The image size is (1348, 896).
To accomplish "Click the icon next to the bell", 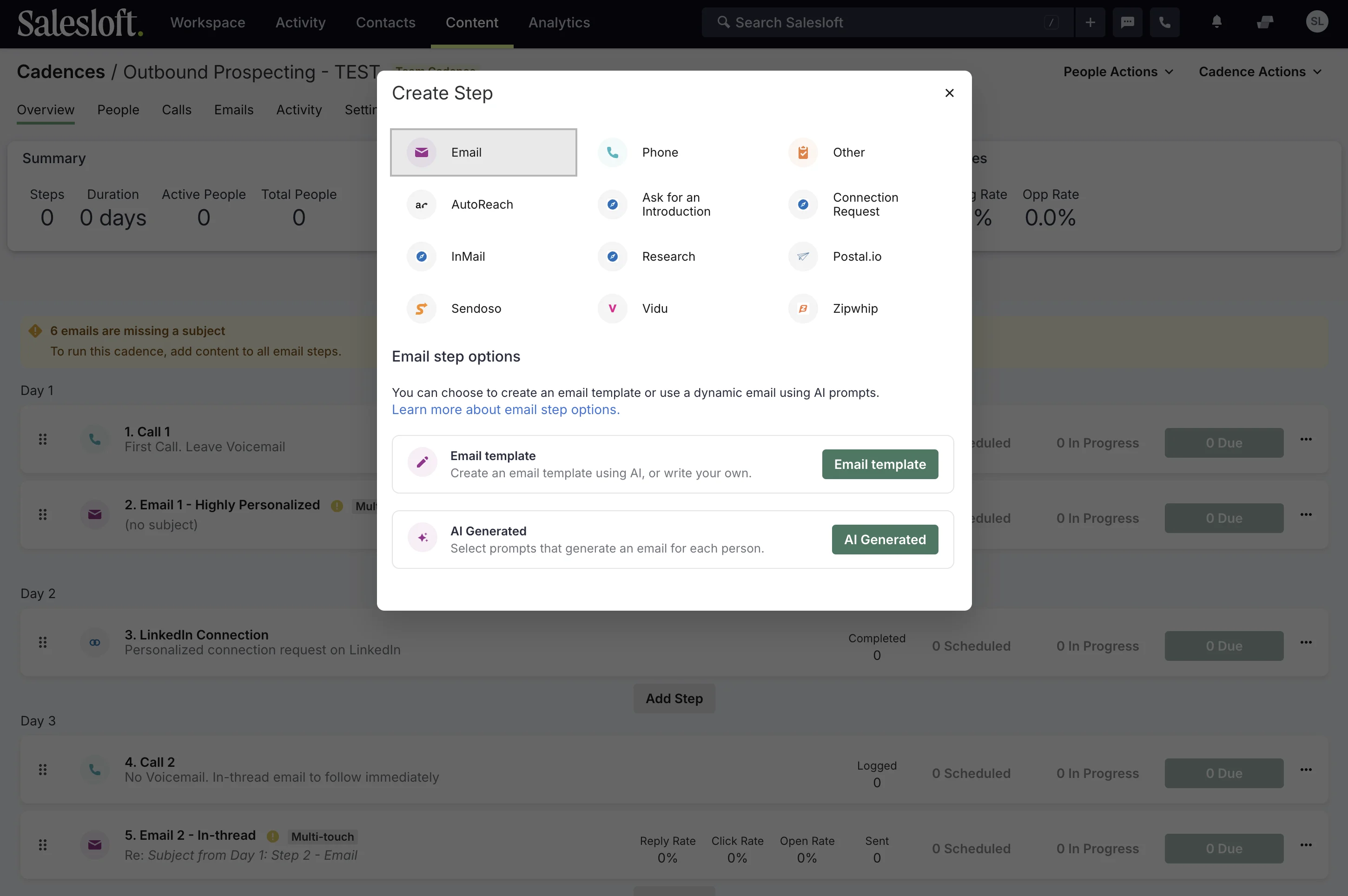I will click(x=1265, y=22).
